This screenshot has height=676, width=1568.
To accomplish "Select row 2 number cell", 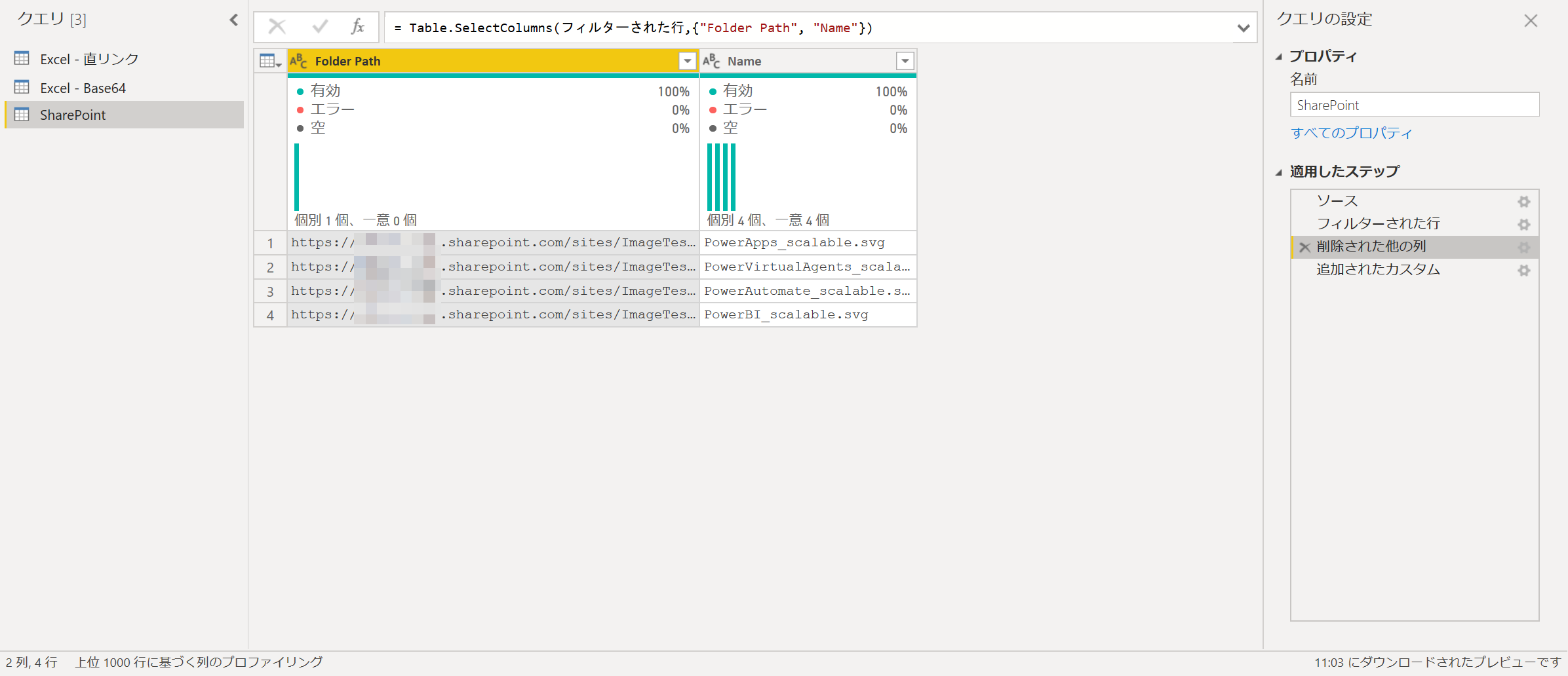I will [270, 267].
